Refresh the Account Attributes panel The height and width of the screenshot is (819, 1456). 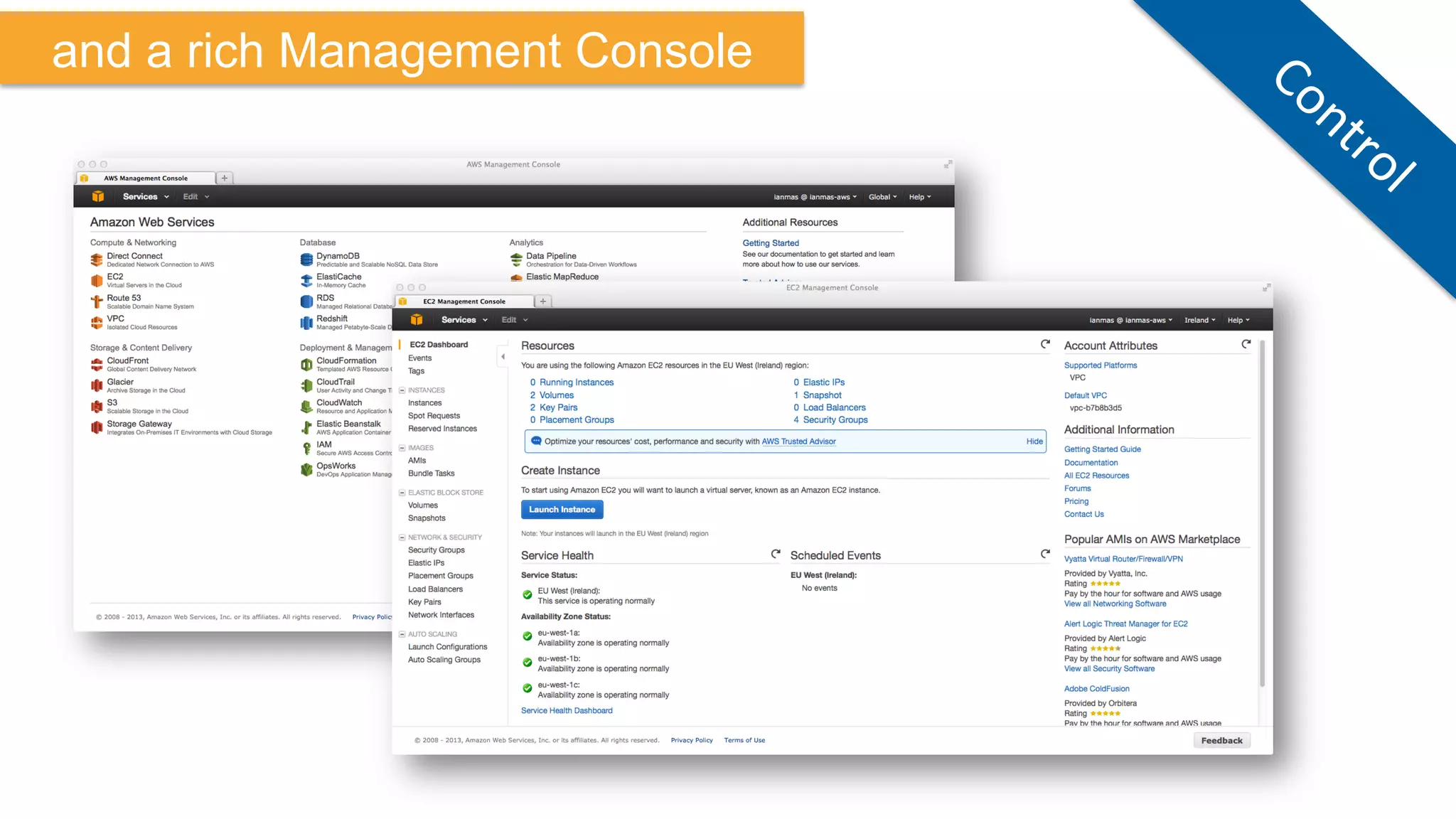1246,344
